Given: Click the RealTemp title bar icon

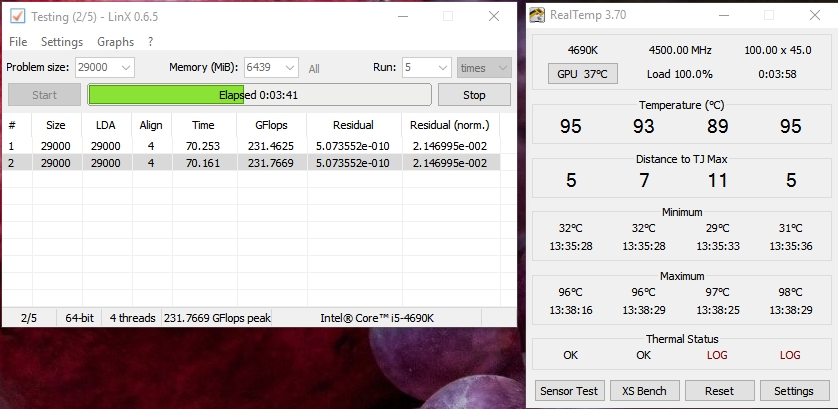Looking at the screenshot, I should click(537, 15).
